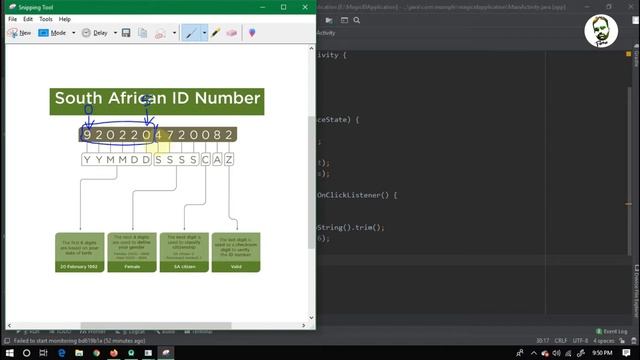Open Task View on the taskbar

[44, 353]
